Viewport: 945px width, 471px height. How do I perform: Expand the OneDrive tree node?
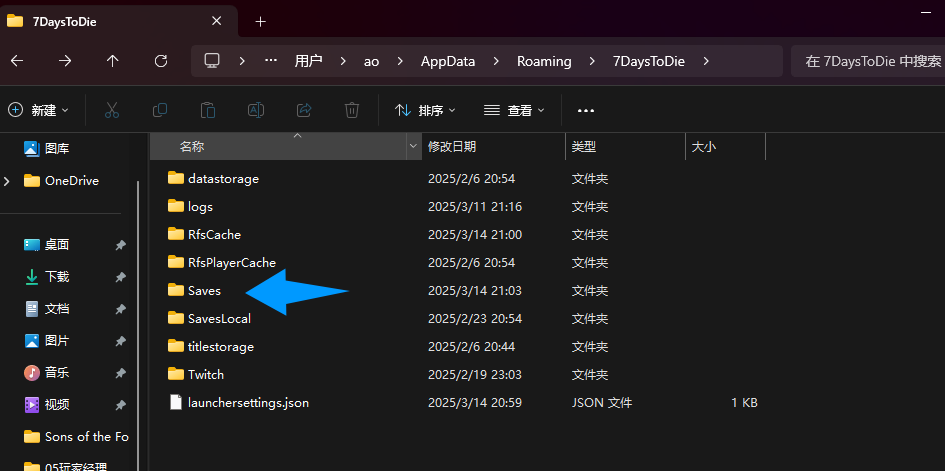tap(8, 181)
